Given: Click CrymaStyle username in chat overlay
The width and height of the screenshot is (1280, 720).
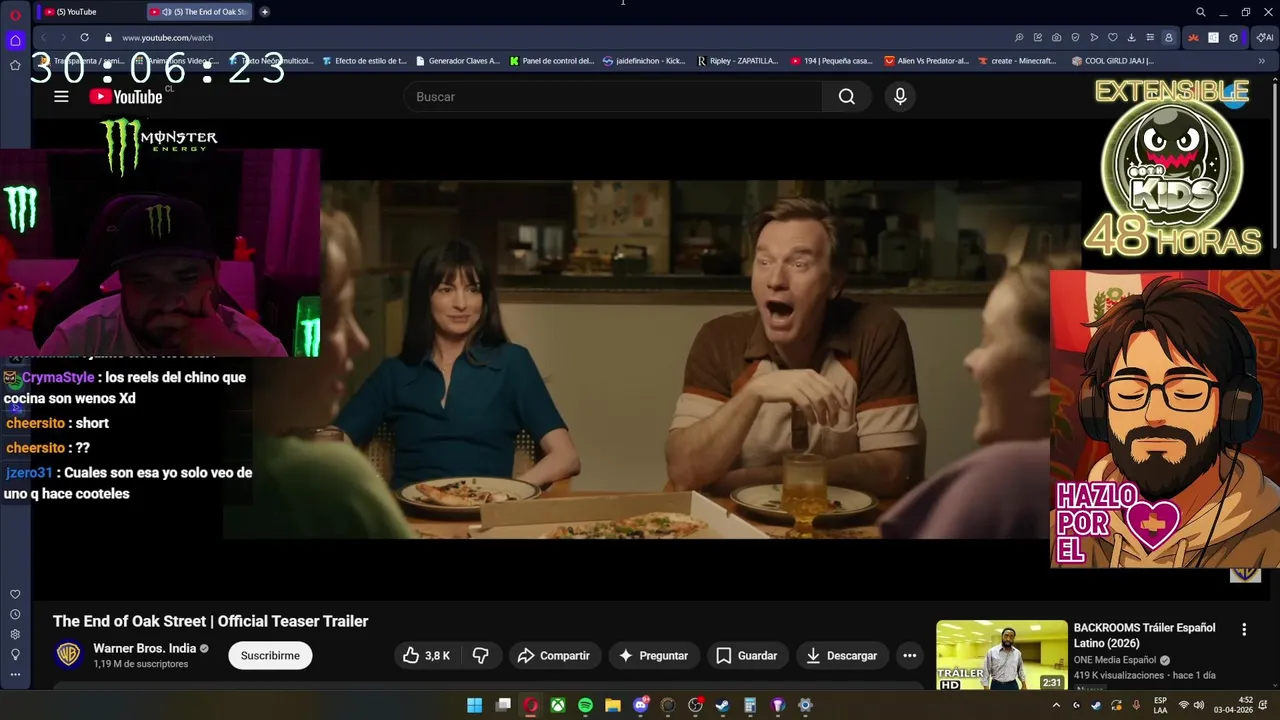Looking at the screenshot, I should 58,378.
